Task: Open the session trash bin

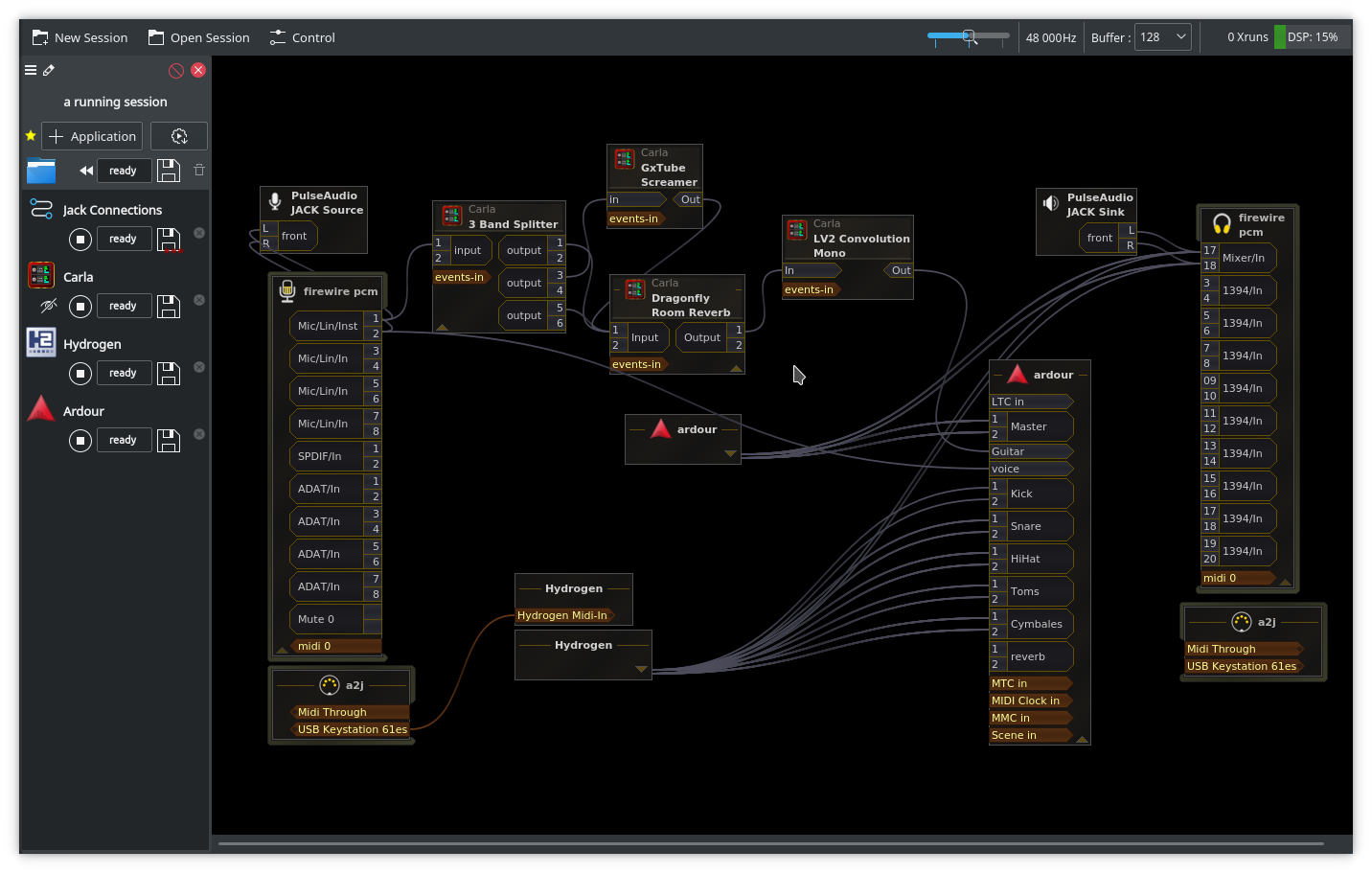Action: [199, 171]
